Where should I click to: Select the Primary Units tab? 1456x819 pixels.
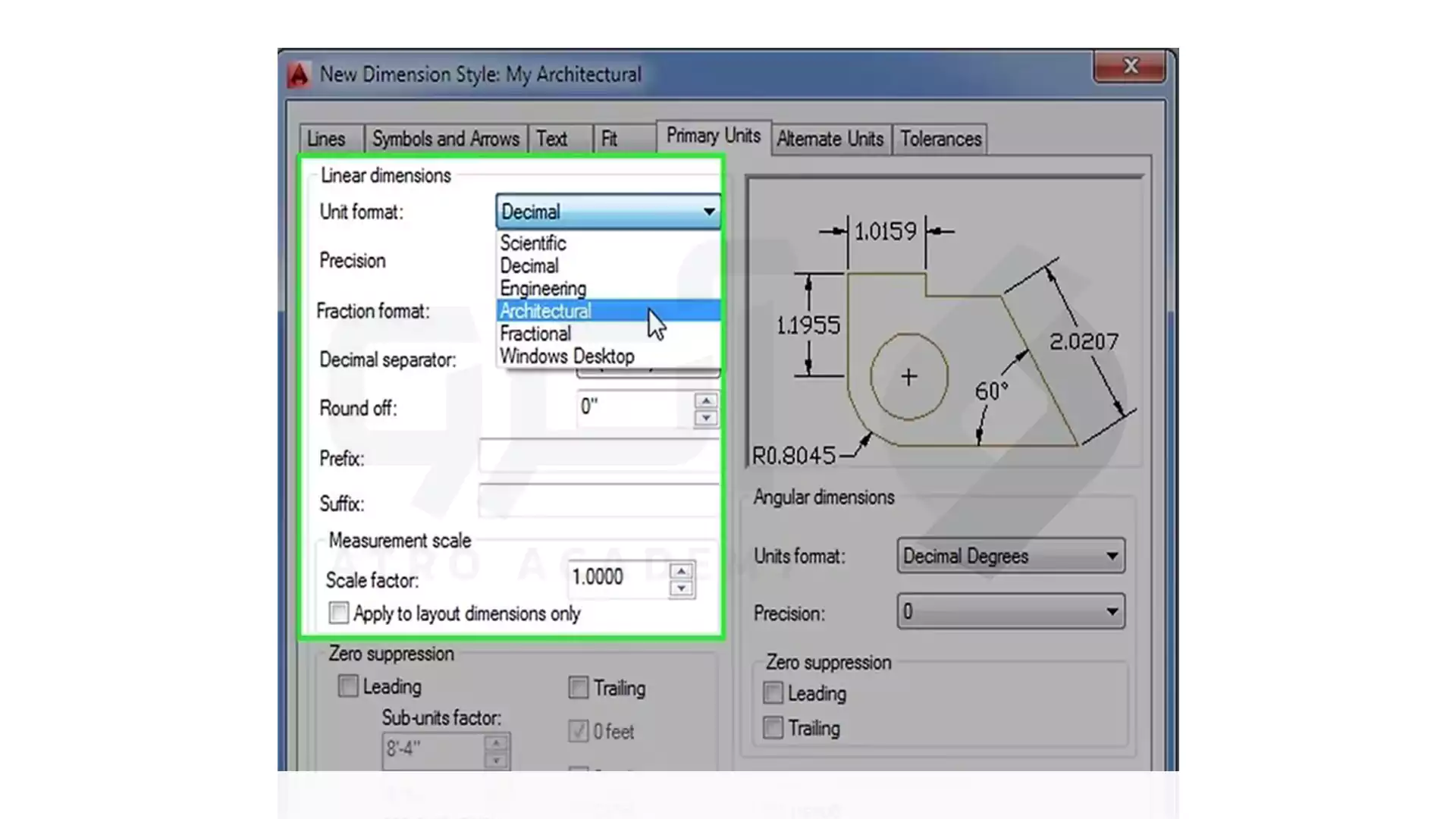click(x=714, y=136)
